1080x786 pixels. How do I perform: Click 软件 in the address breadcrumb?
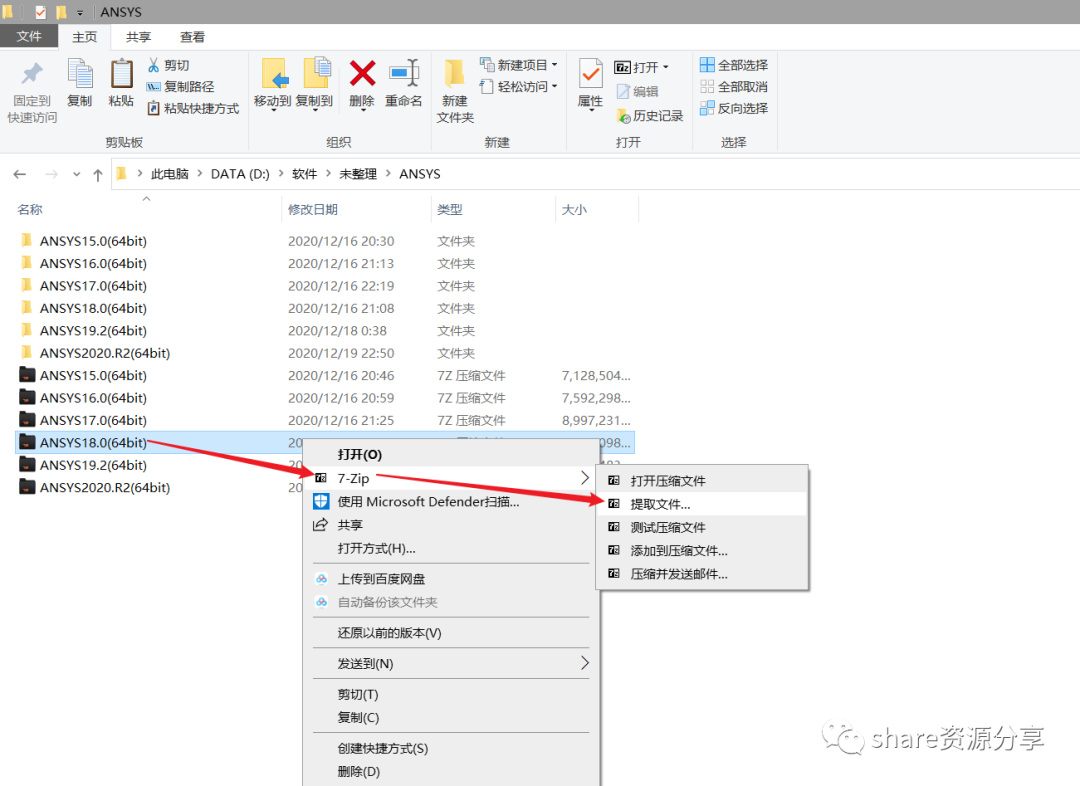tap(304, 174)
